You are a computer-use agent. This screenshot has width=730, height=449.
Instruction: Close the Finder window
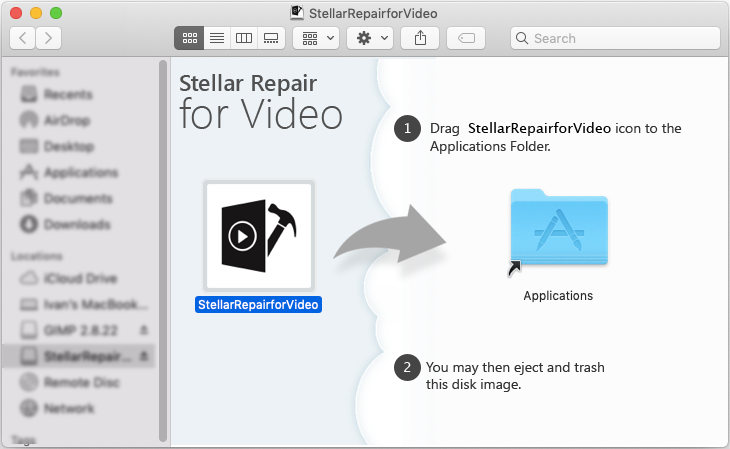pos(16,13)
